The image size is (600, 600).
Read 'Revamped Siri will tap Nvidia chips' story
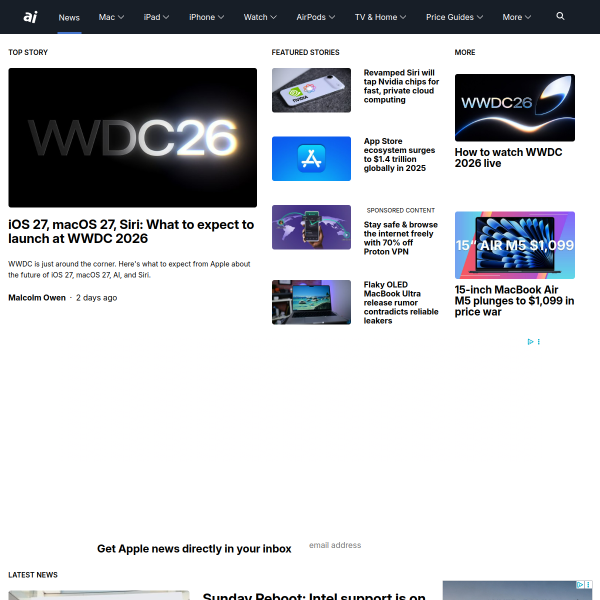coord(401,86)
